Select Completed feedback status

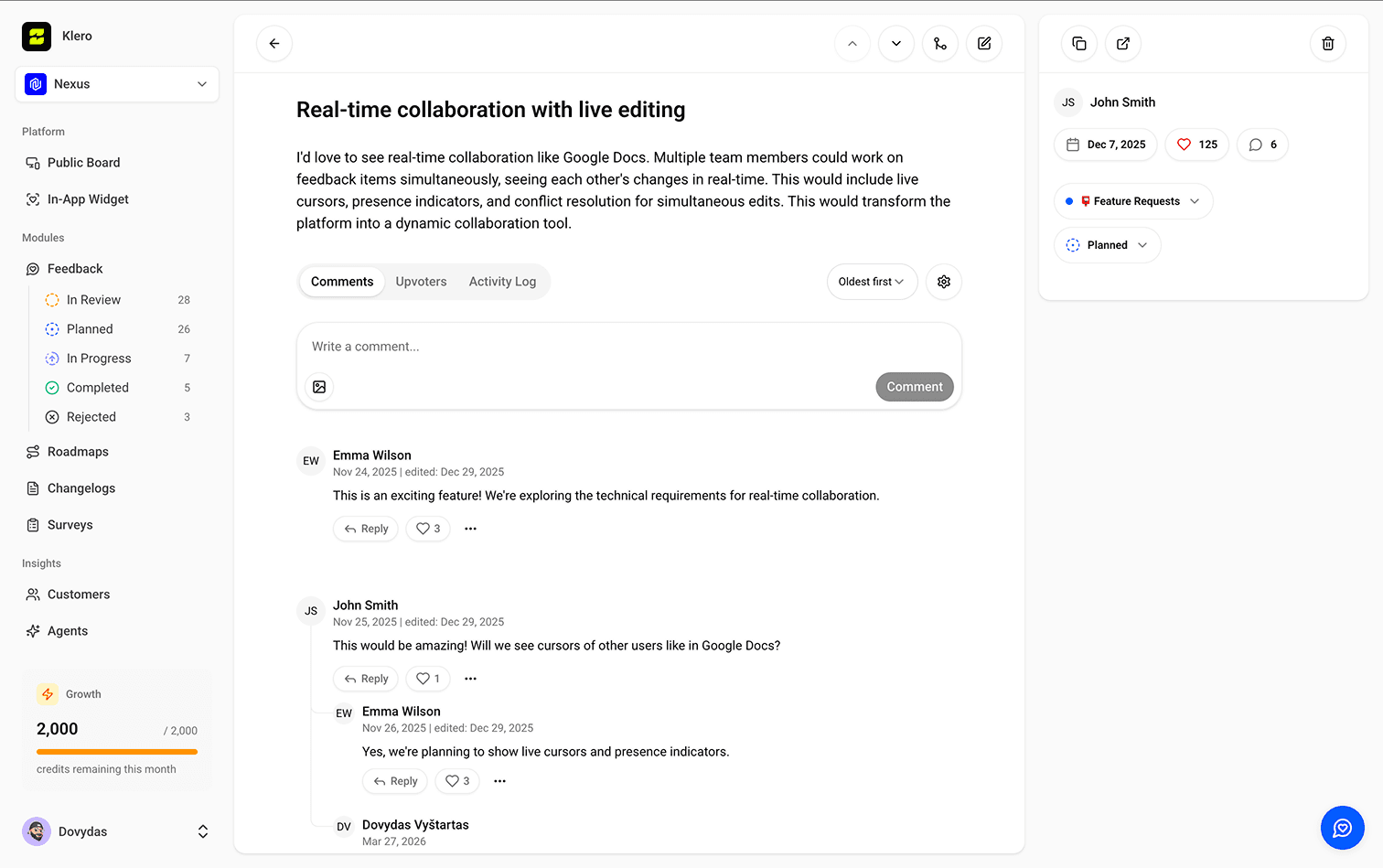coord(117,388)
